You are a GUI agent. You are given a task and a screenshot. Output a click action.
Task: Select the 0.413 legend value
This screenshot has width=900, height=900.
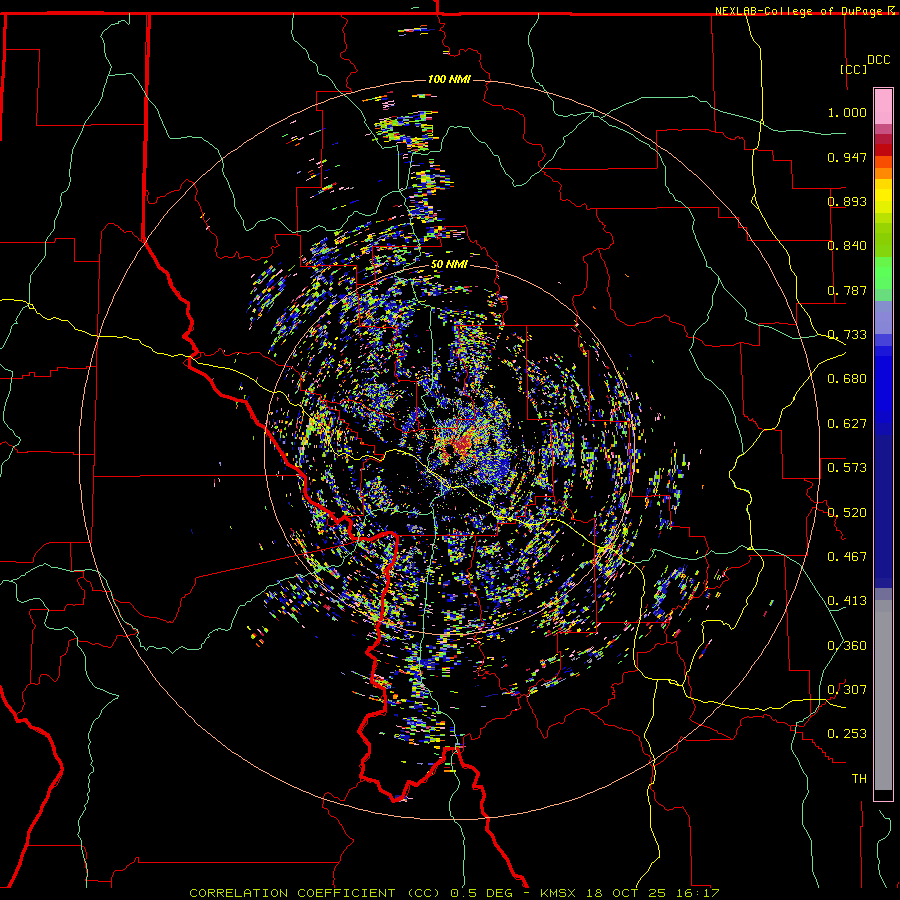(x=847, y=601)
